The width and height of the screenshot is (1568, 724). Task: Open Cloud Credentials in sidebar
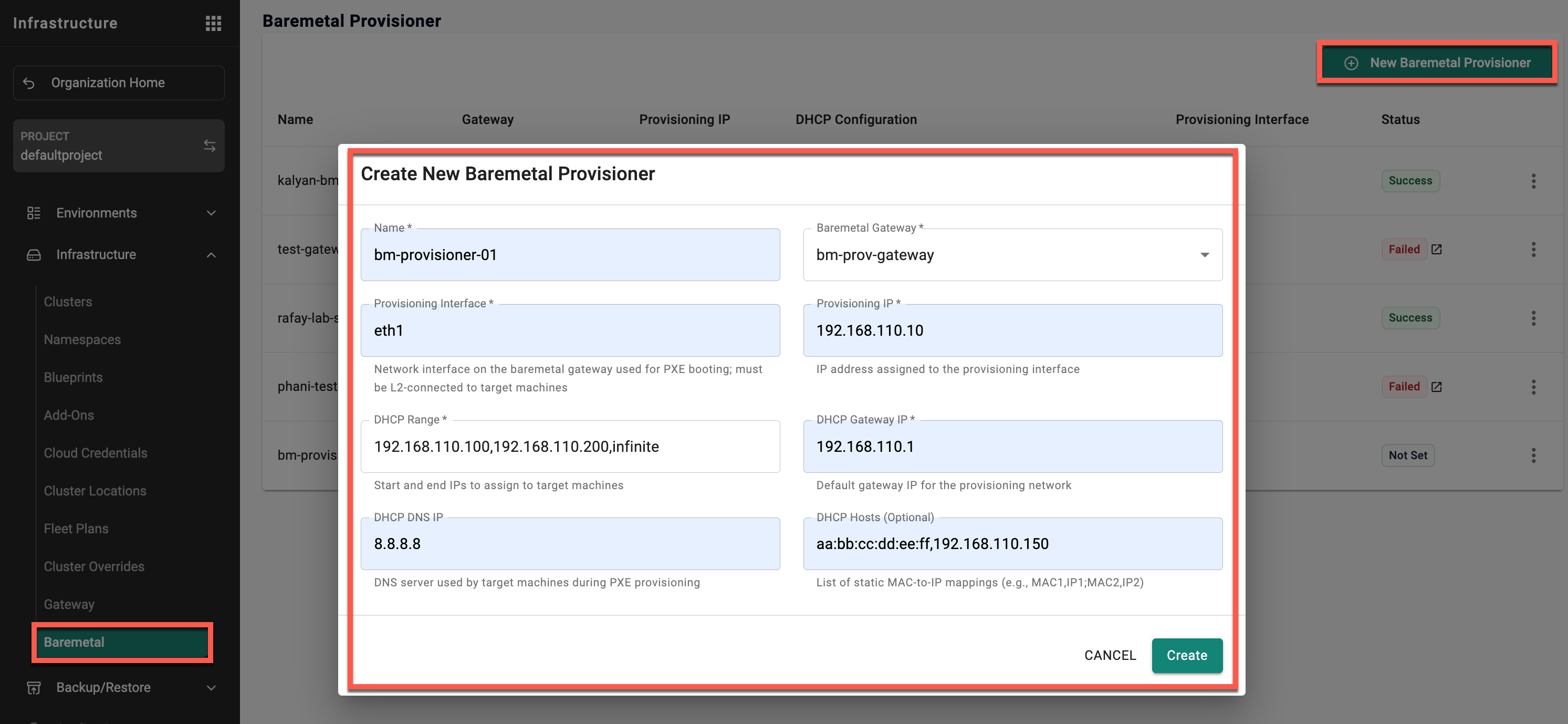click(x=96, y=453)
